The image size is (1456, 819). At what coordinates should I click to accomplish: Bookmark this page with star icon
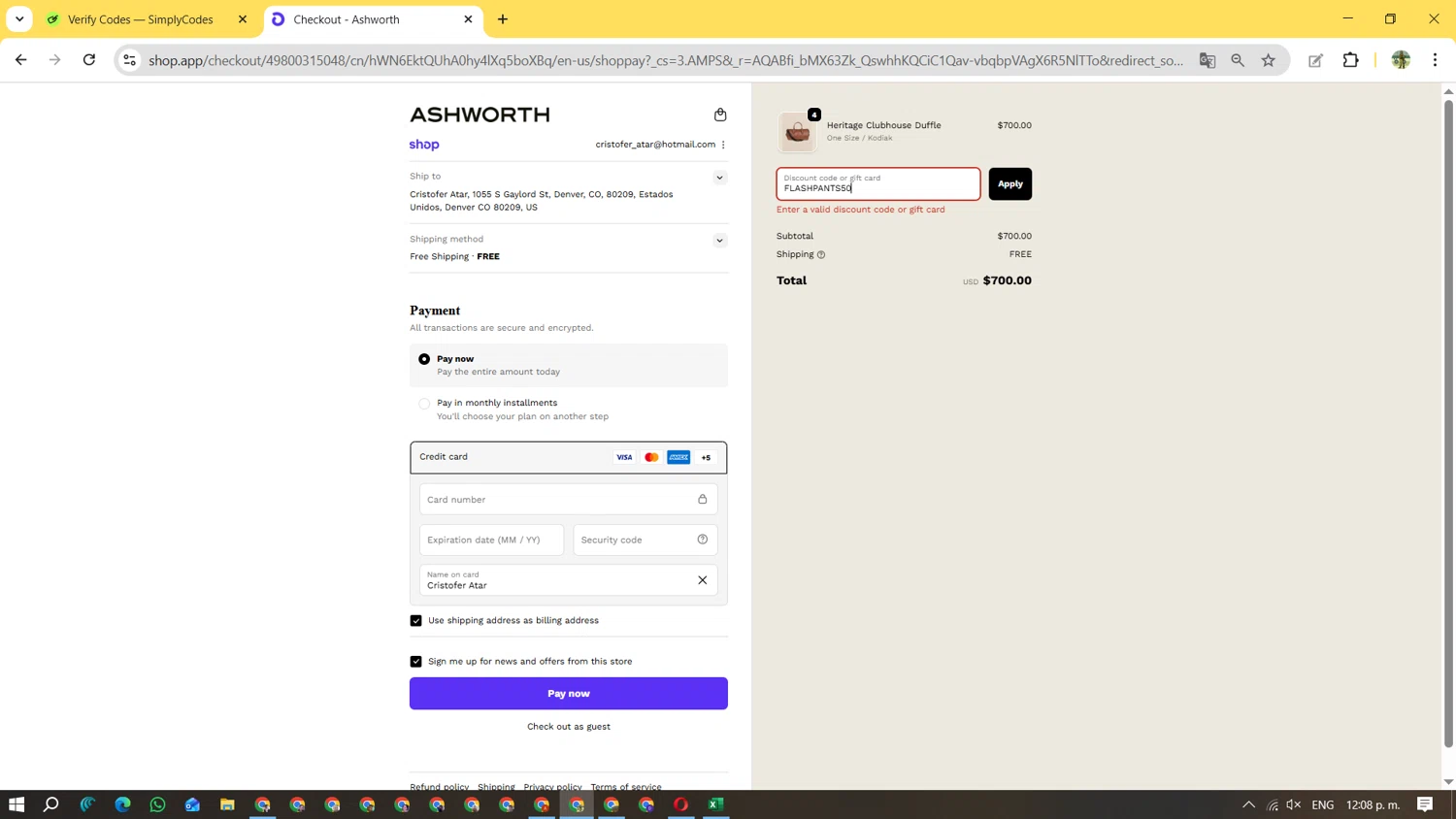point(1269,60)
